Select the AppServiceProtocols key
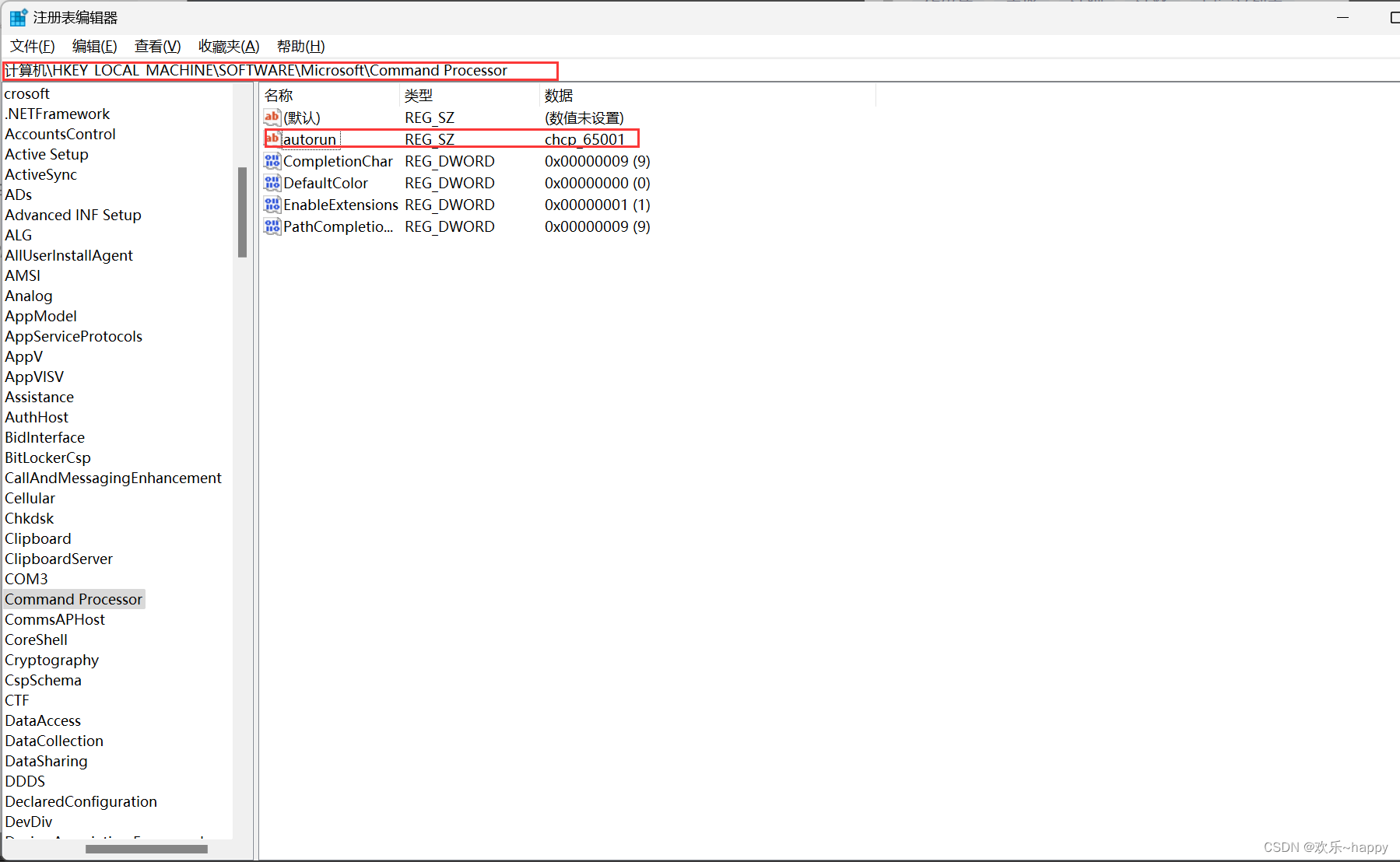Image resolution: width=1400 pixels, height=862 pixels. pyautogui.click(x=73, y=336)
